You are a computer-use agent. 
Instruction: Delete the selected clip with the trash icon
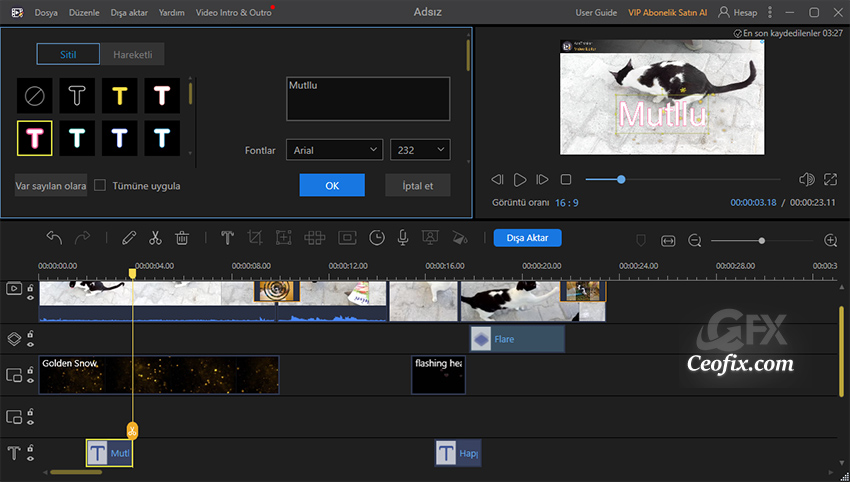click(182, 238)
